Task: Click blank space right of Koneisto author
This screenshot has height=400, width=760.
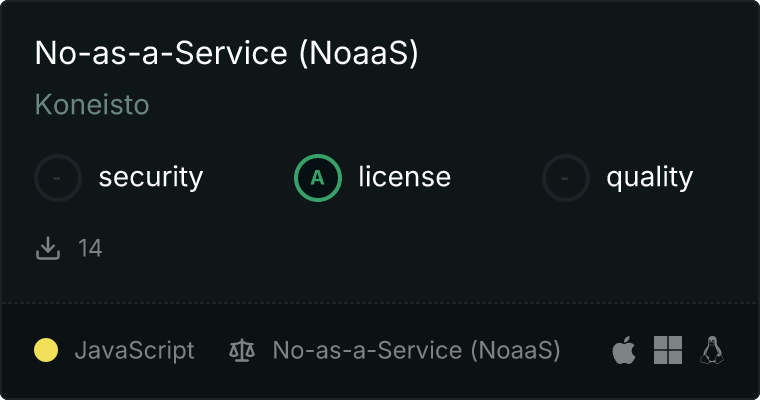Action: click(x=400, y=105)
